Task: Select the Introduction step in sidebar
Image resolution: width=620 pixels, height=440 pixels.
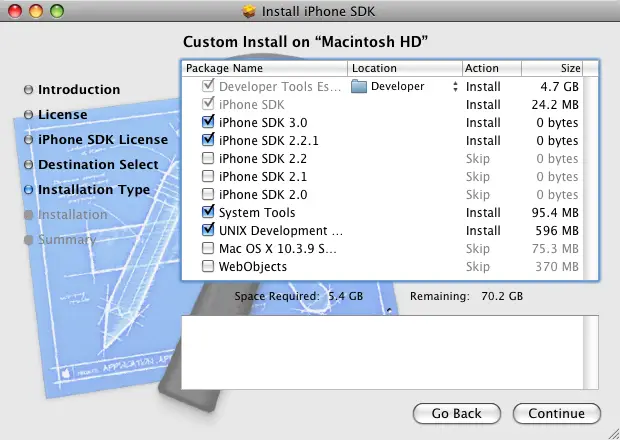Action: pos(79,90)
